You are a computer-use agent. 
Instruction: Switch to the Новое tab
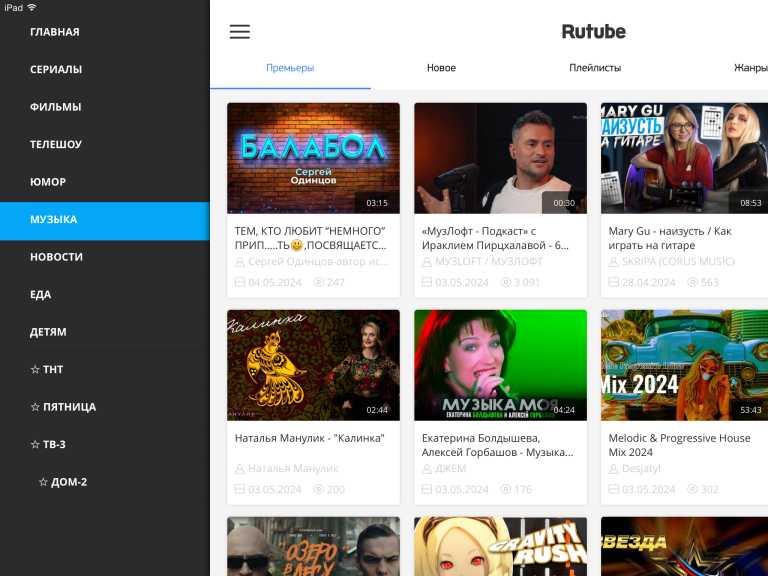(x=441, y=68)
